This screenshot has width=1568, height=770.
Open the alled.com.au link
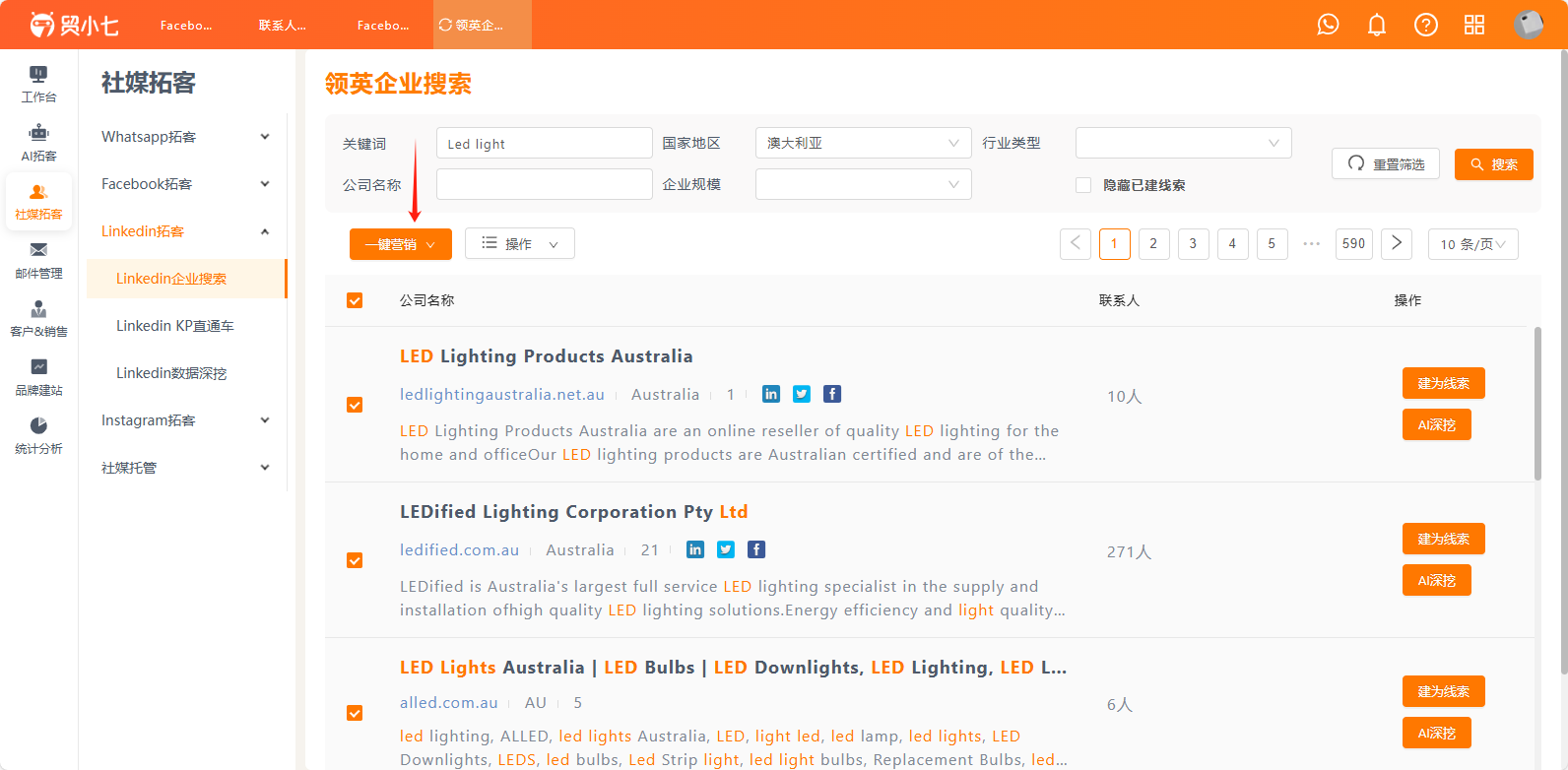(449, 702)
